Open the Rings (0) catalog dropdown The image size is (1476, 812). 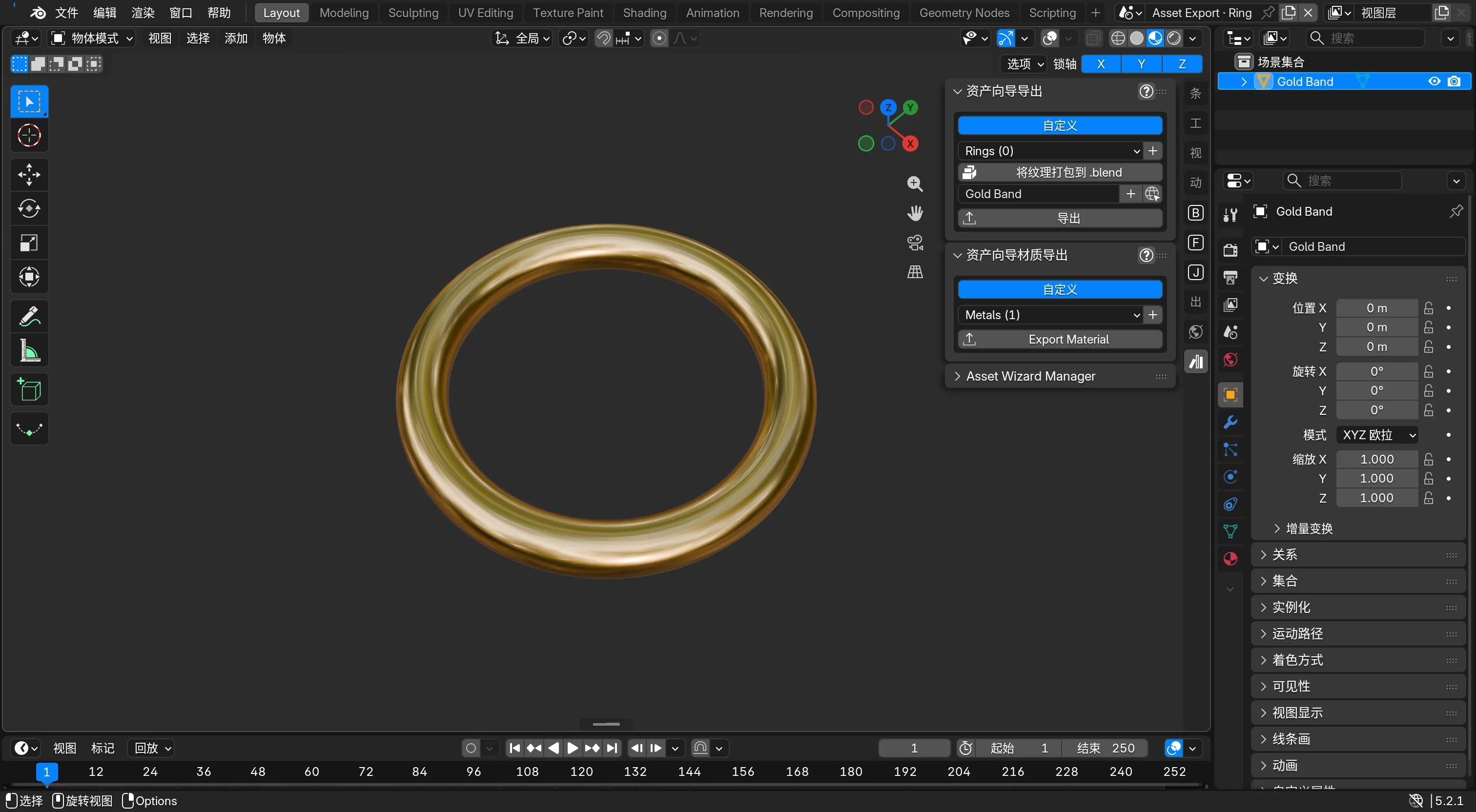point(1051,151)
